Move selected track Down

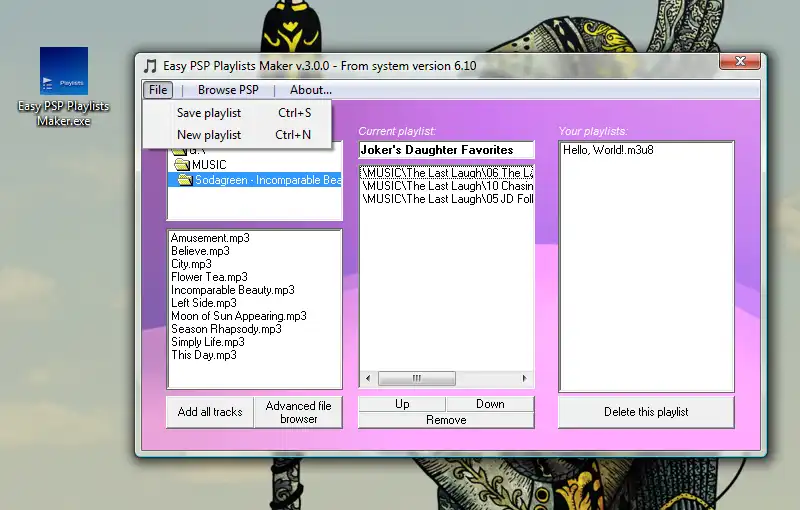[490, 404]
